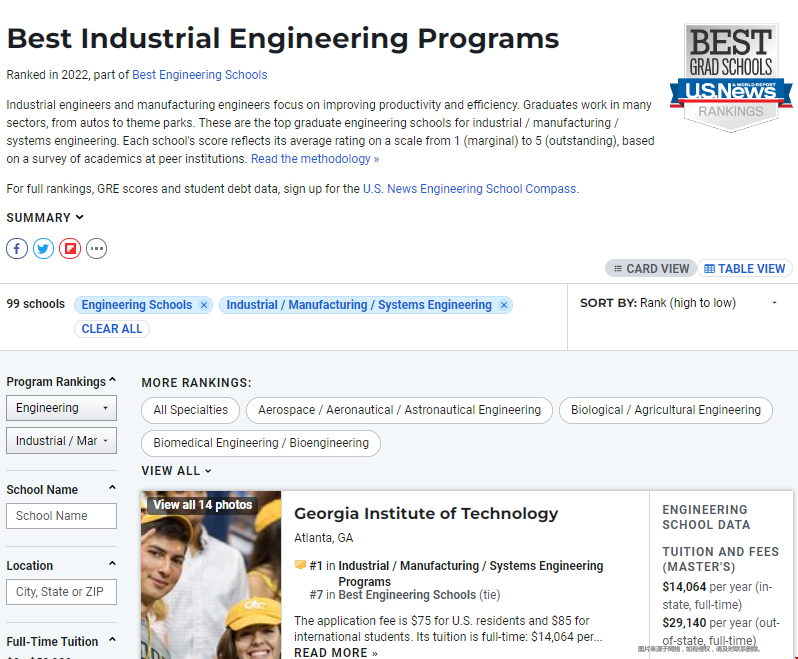Remove Industrial / Manufacturing / Systems Engineering filter x

tap(504, 305)
